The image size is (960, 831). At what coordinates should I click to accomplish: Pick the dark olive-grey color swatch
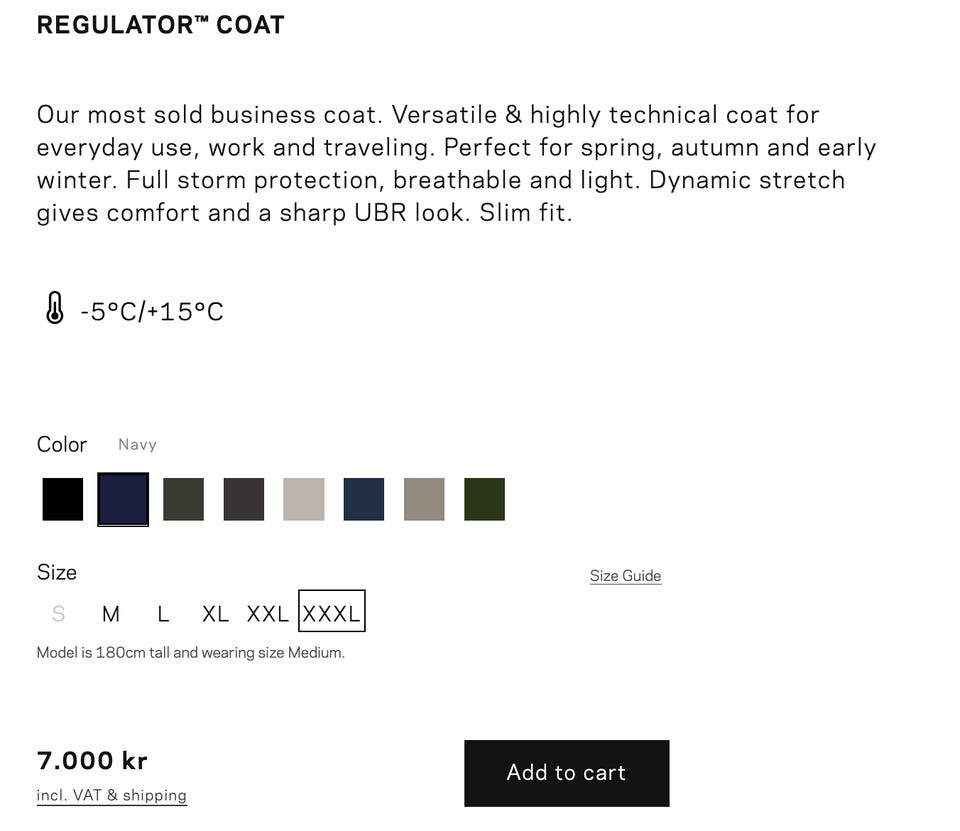[x=184, y=499]
